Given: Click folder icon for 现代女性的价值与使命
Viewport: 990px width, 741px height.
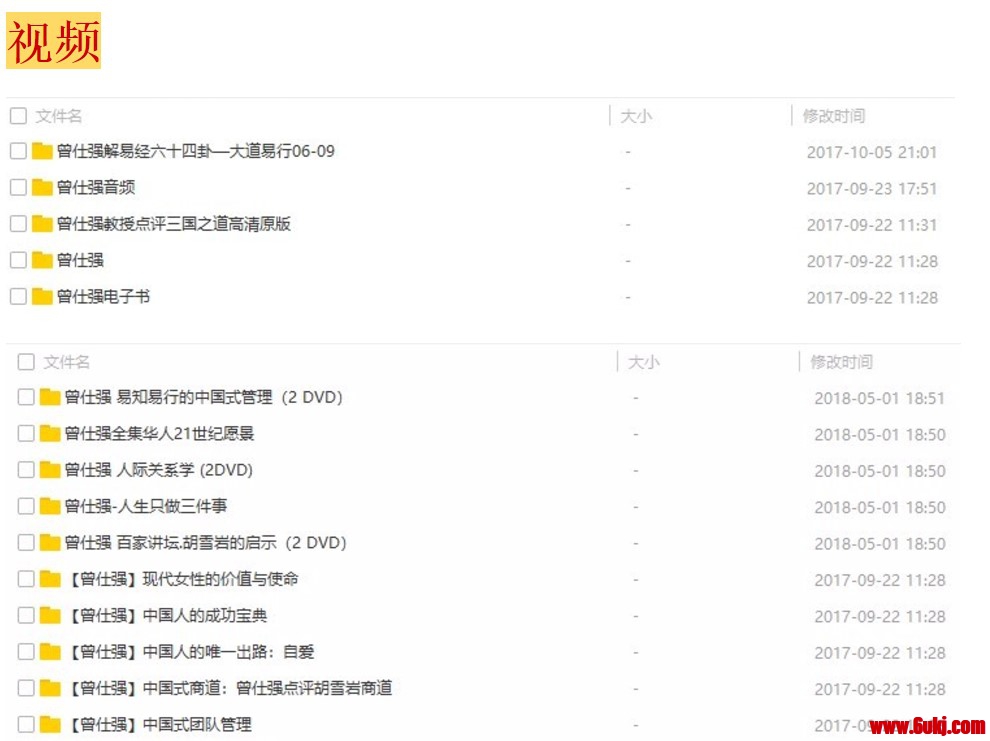Looking at the screenshot, I should point(49,579).
